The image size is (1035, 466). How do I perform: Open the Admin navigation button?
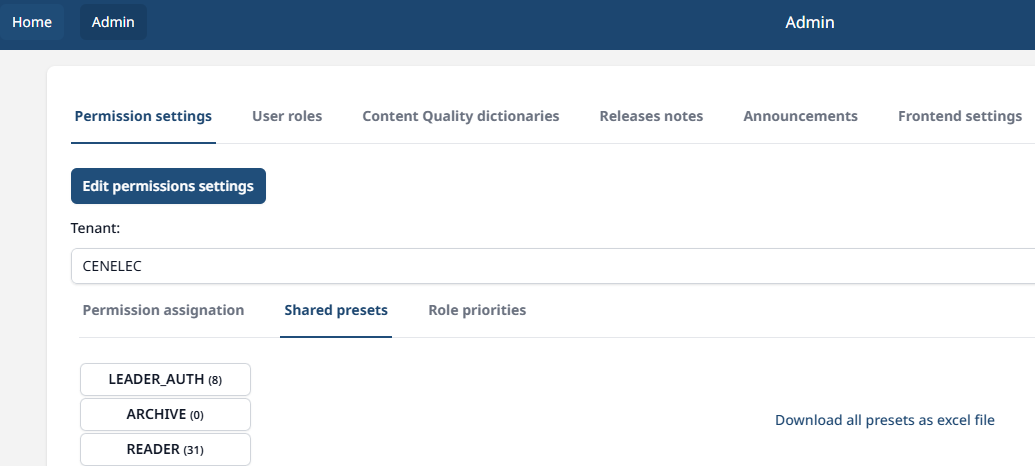point(113,22)
